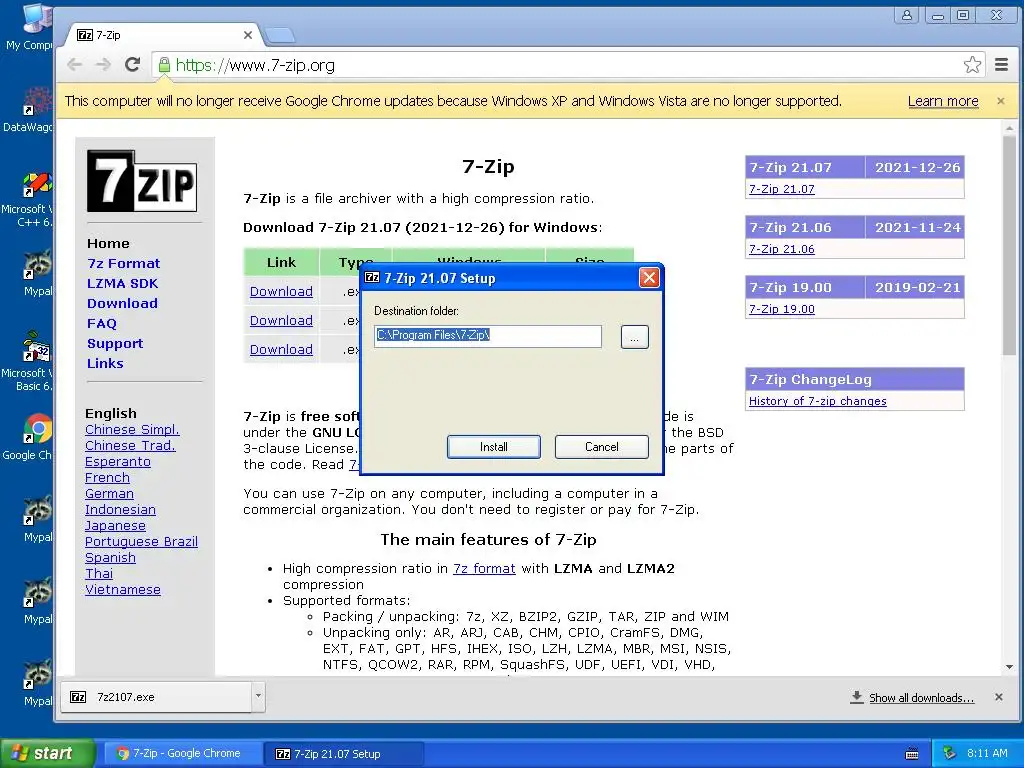Click the keyboard icon in system tray
This screenshot has width=1024, height=768.
point(912,754)
